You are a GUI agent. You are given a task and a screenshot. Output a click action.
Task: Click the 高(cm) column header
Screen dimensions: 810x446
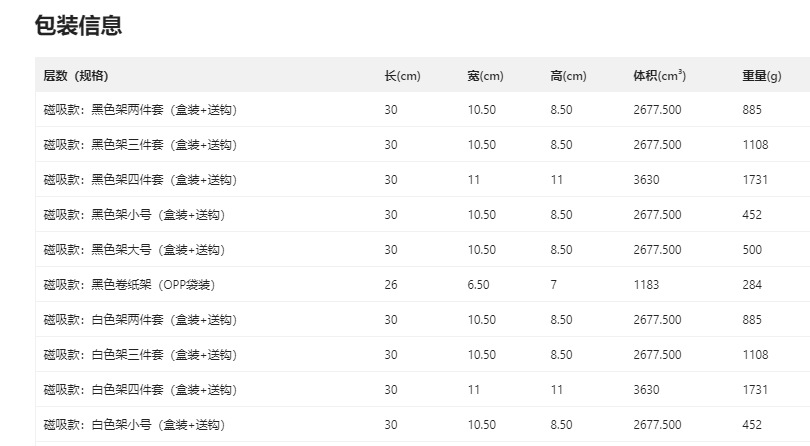pos(568,76)
